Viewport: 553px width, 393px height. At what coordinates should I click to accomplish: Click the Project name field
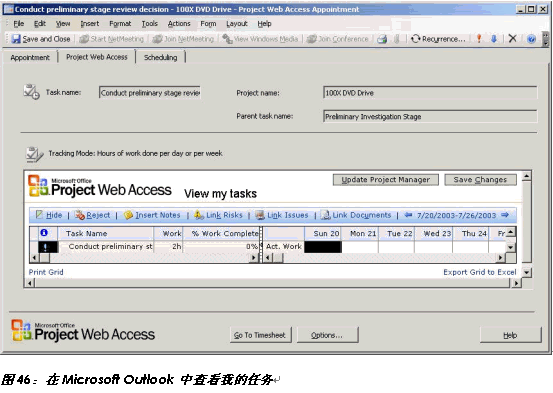point(430,93)
